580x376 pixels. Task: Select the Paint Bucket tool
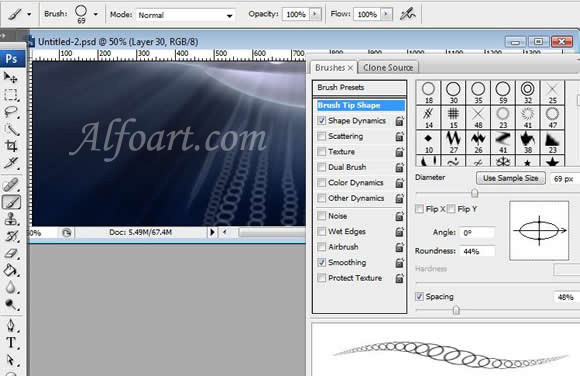10,271
